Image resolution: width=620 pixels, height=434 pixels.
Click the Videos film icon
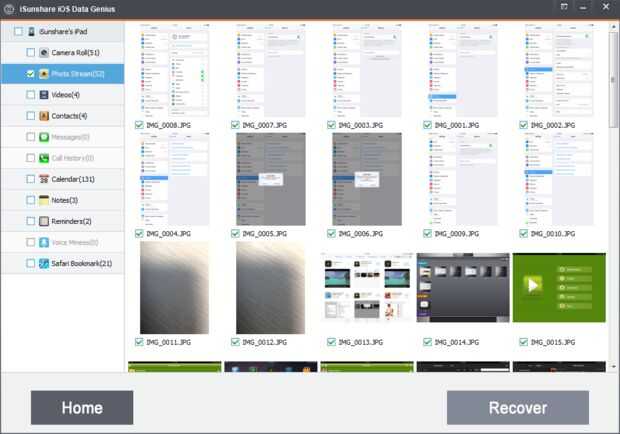tap(44, 95)
